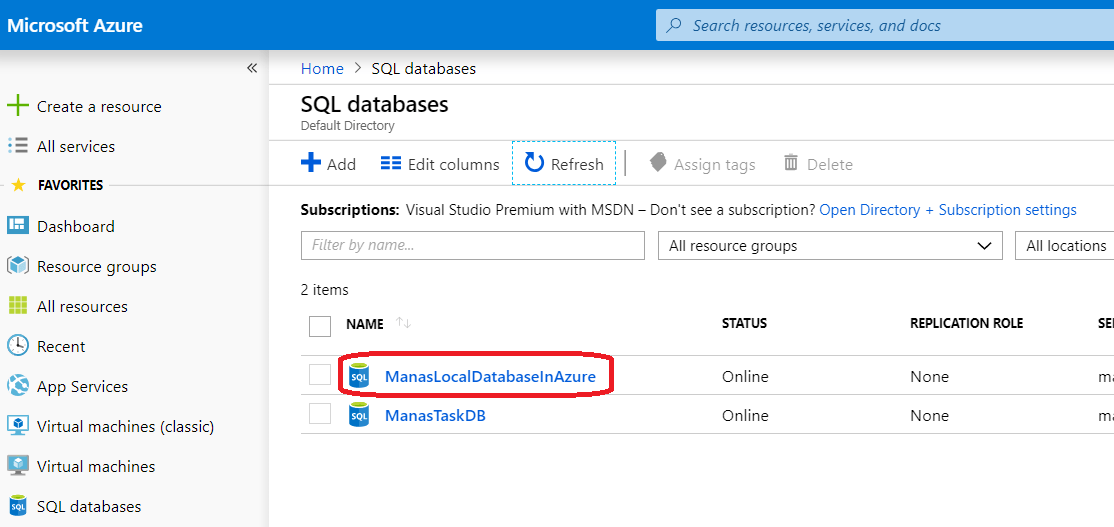The width and height of the screenshot is (1114, 527).
Task: Click the All resources grid icon
Action: coord(18,306)
